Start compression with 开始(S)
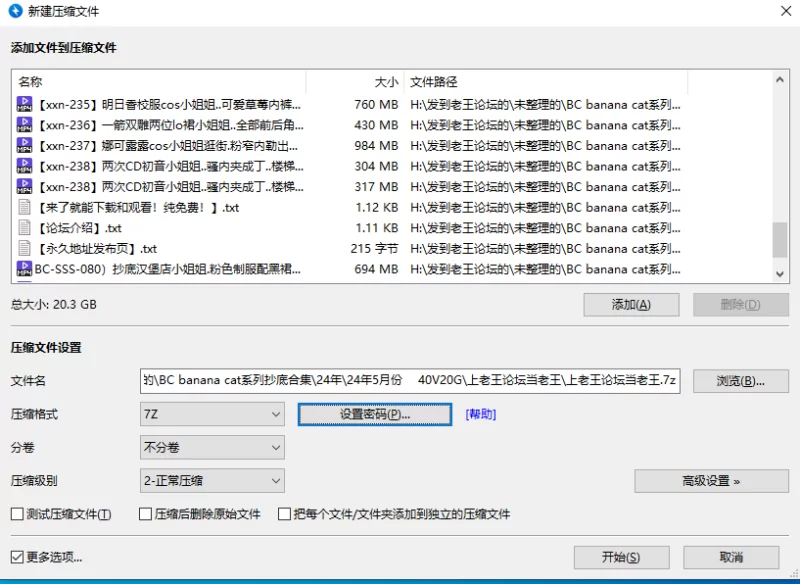800x584 pixels. pos(621,557)
